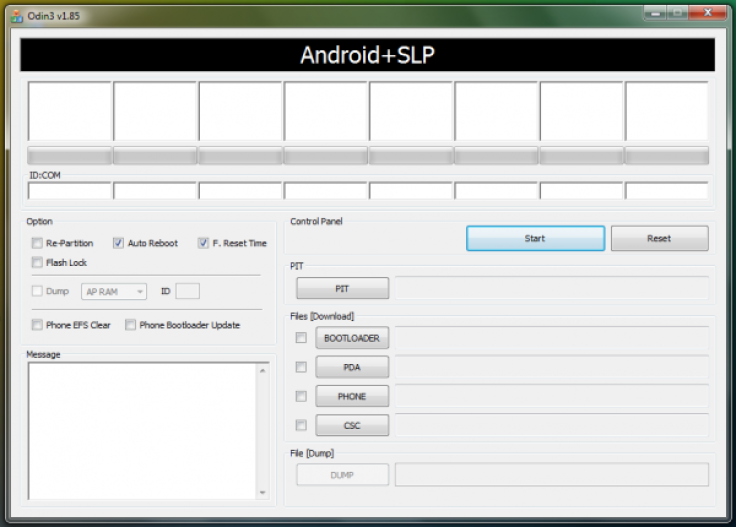Click the Message scrollbar down arrow
This screenshot has height=527, width=736.
click(263, 492)
